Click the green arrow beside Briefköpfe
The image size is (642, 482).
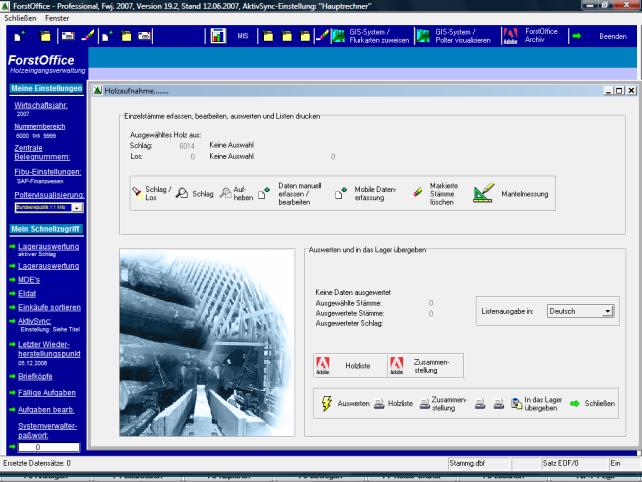12,376
